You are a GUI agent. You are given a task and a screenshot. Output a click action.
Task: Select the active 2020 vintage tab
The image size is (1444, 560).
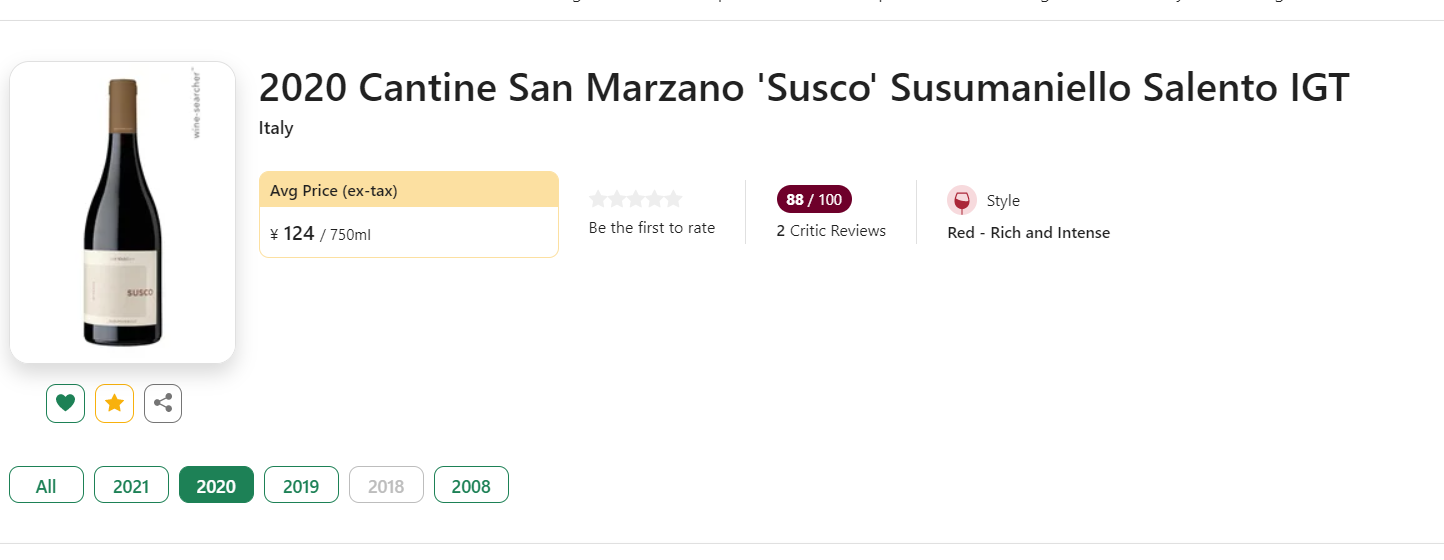coord(216,485)
